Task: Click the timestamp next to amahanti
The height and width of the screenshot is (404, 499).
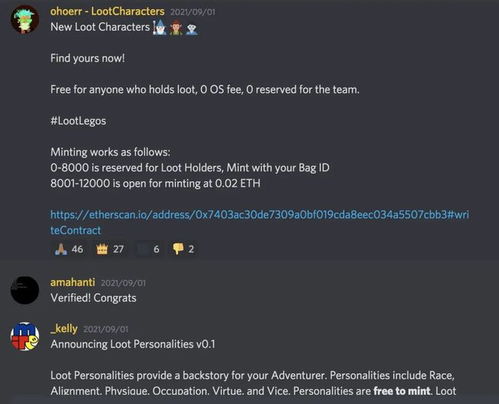Action: (123, 283)
